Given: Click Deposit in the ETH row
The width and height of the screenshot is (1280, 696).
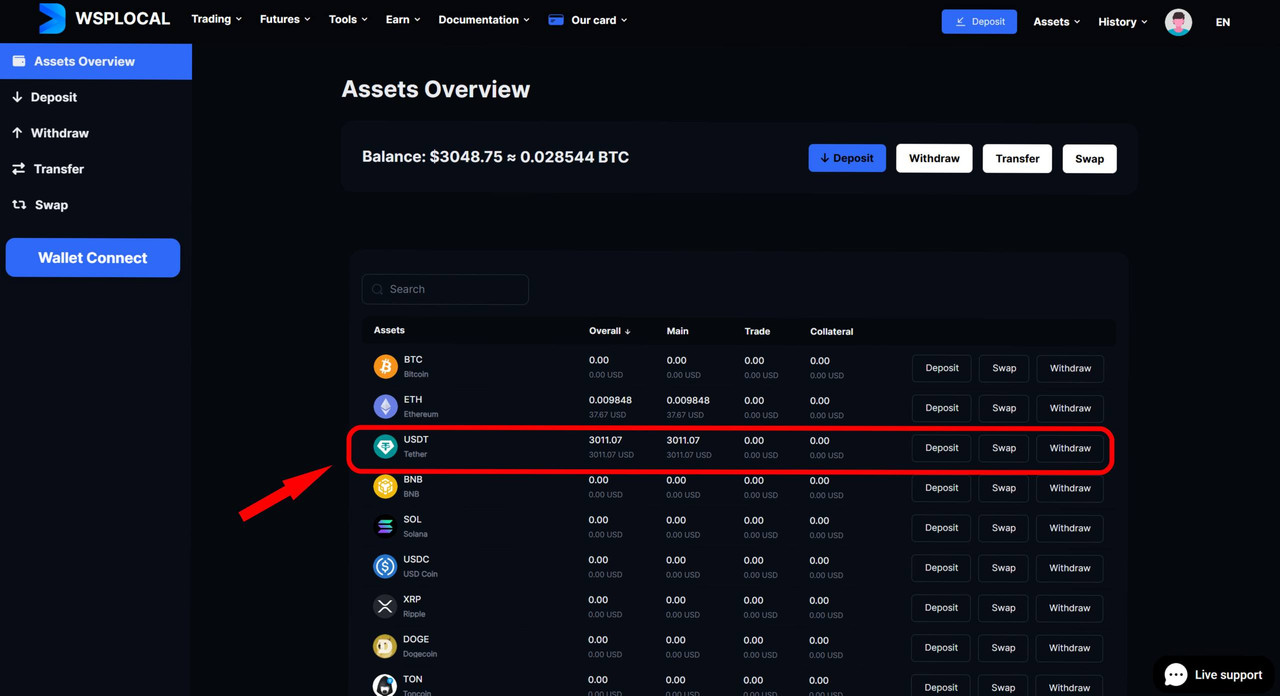Looking at the screenshot, I should point(941,408).
